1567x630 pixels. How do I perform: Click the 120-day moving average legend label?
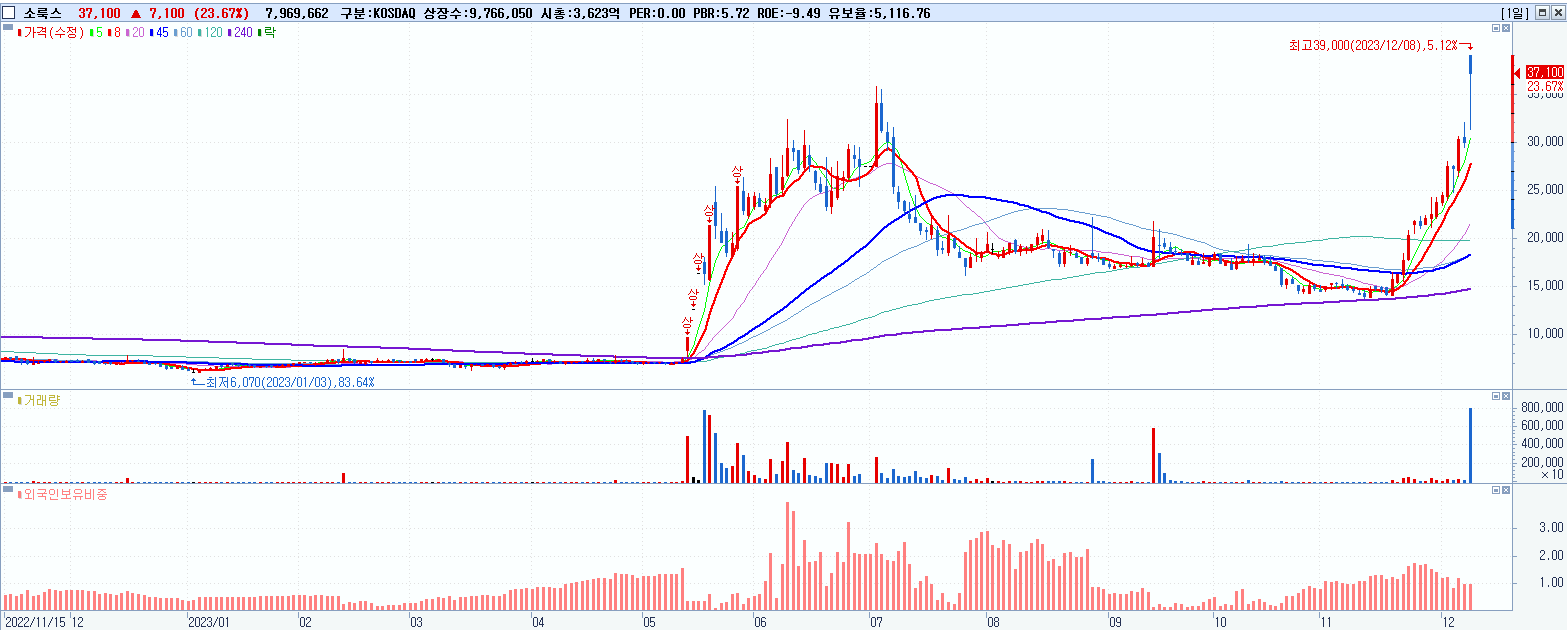coord(211,33)
